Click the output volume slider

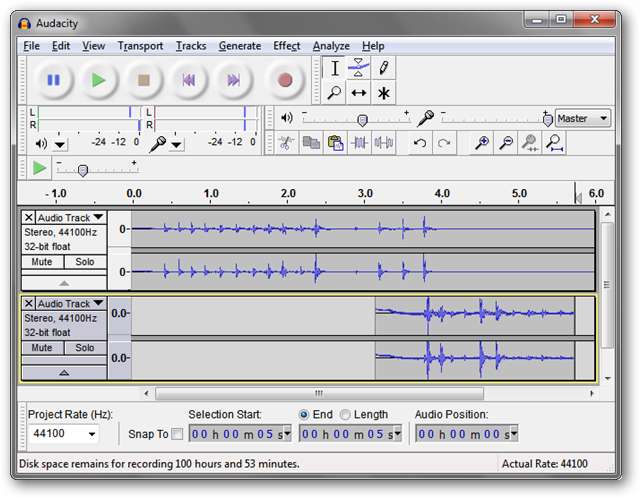(x=361, y=119)
